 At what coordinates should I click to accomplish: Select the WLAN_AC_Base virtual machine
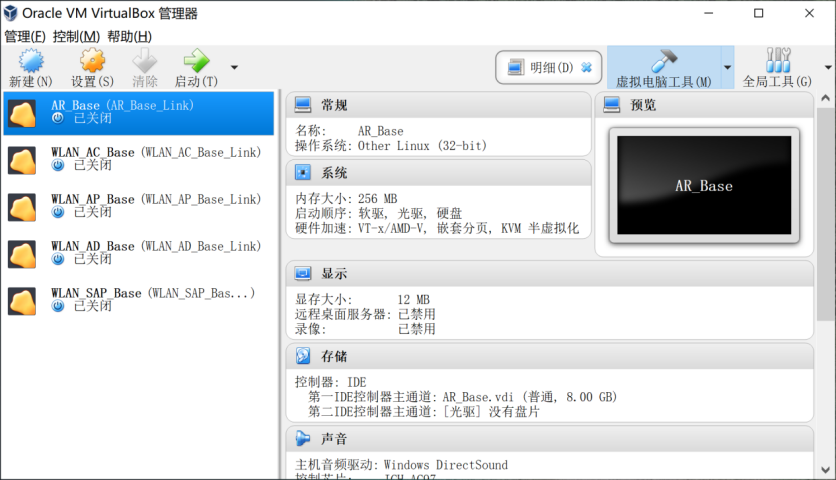[139, 160]
